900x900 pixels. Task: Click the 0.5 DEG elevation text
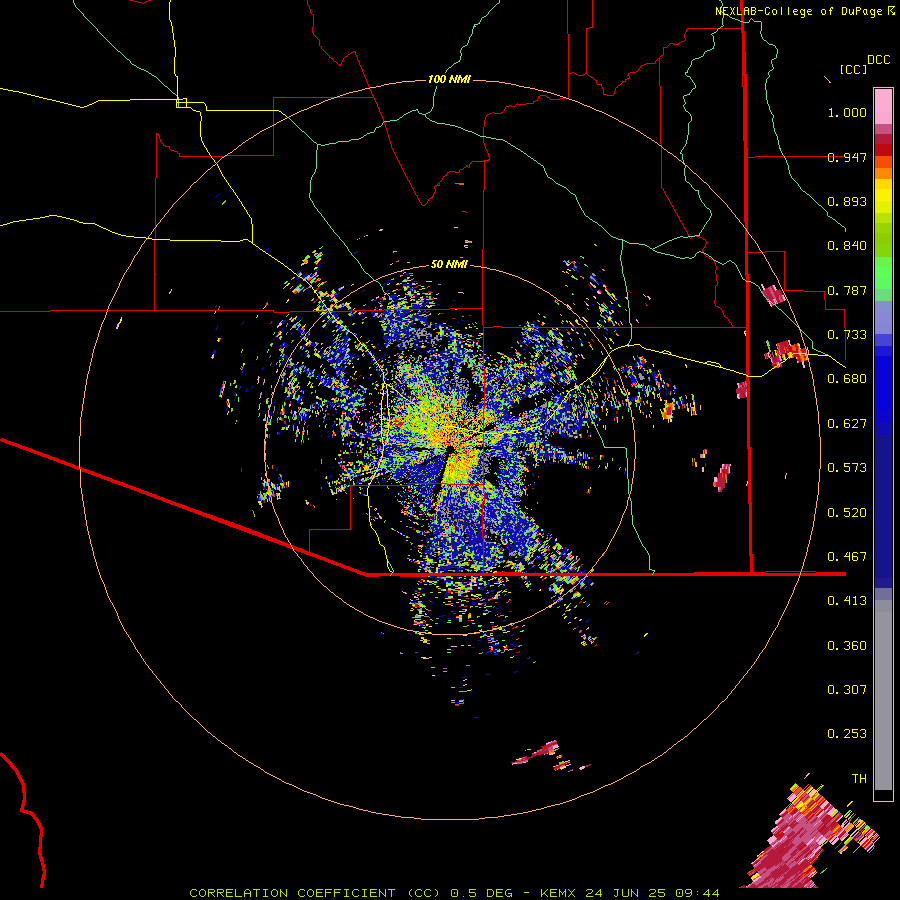[x=482, y=893]
